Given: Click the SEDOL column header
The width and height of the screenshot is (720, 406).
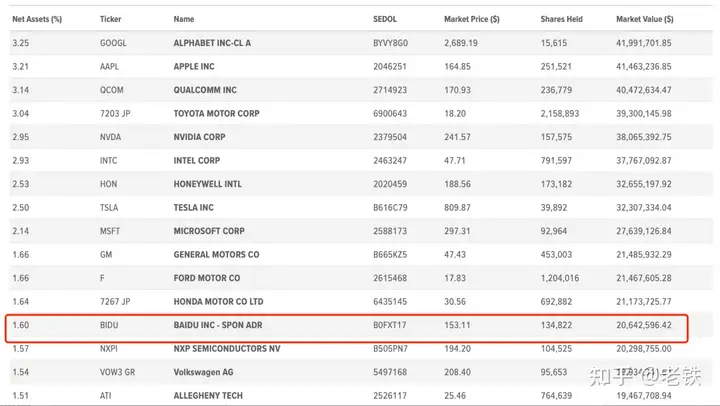Looking at the screenshot, I should 385,19.
